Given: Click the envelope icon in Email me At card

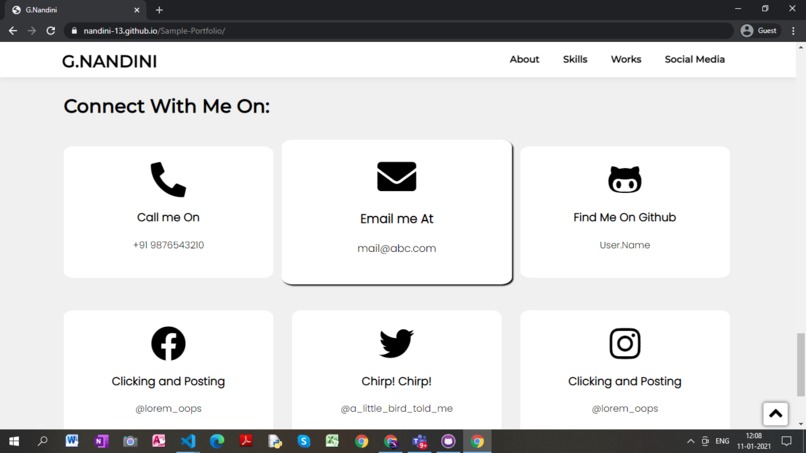Looking at the screenshot, I should coord(396,176).
